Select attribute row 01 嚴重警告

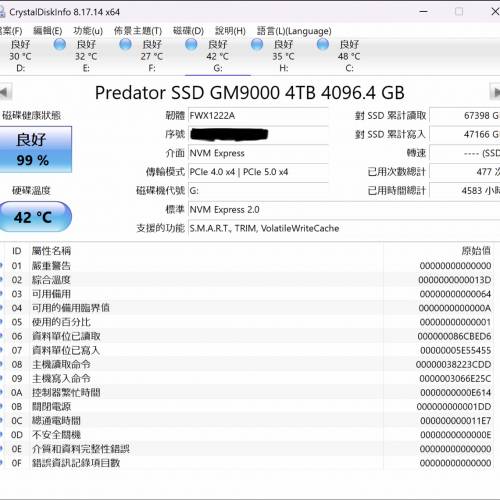(247, 266)
